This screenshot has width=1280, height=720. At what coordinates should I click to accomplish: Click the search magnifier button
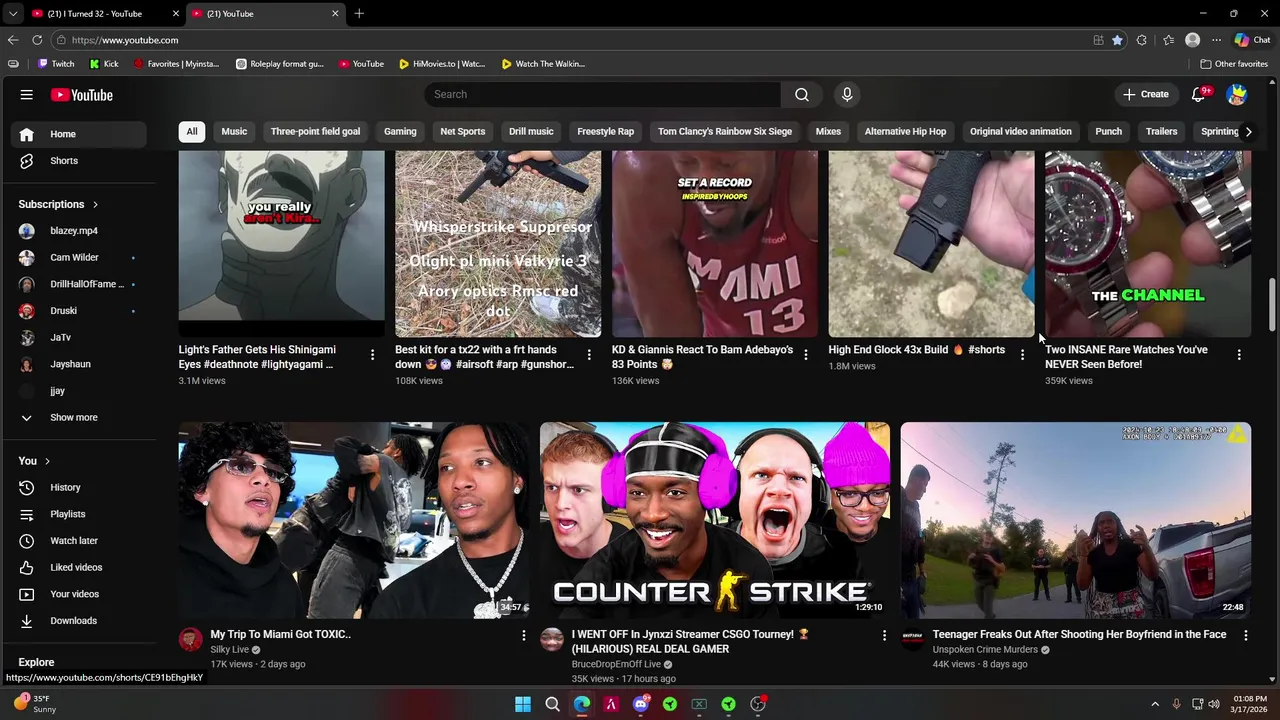[x=801, y=94]
